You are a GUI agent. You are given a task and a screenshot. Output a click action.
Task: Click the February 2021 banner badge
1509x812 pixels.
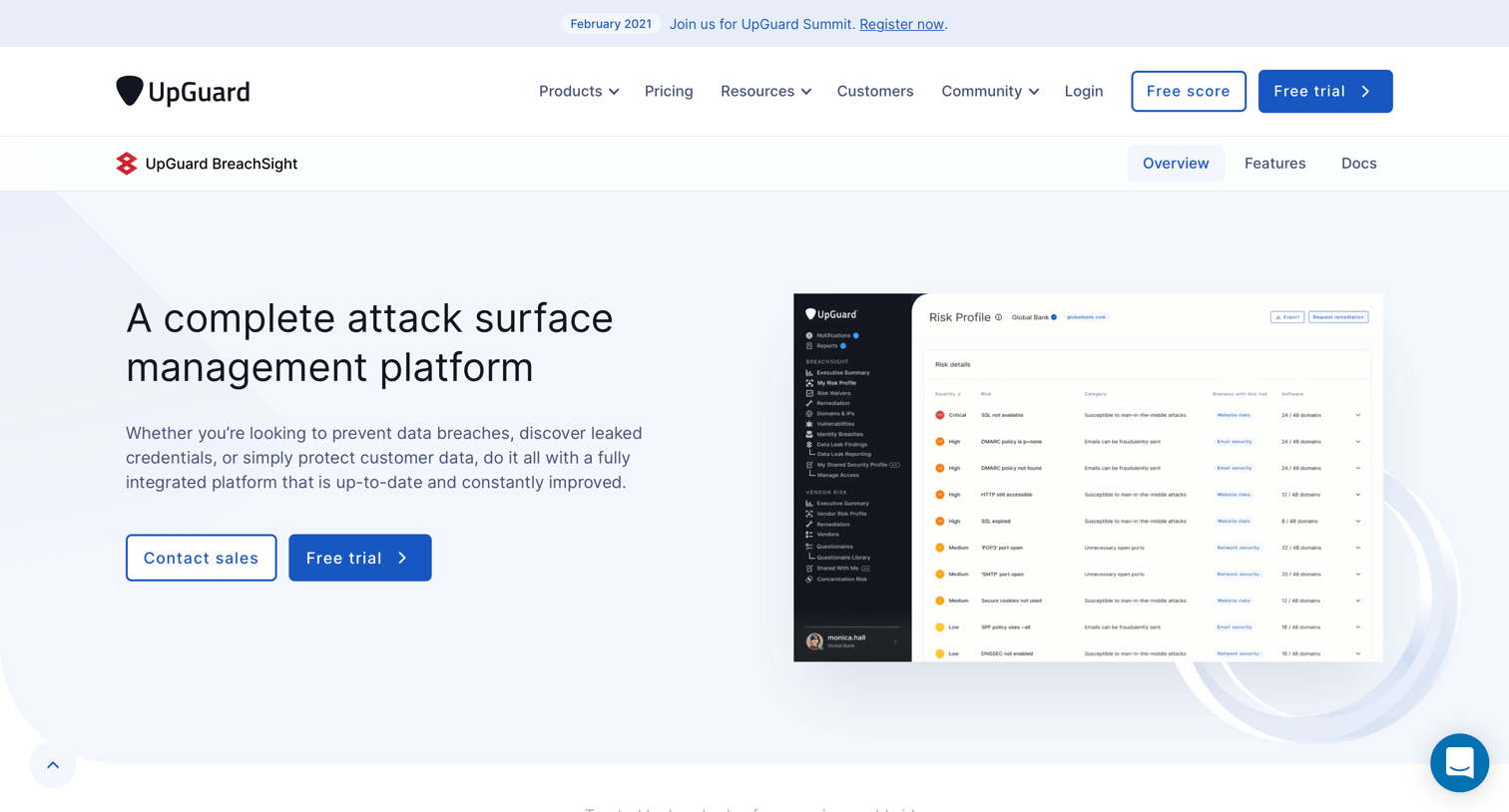coord(611,24)
